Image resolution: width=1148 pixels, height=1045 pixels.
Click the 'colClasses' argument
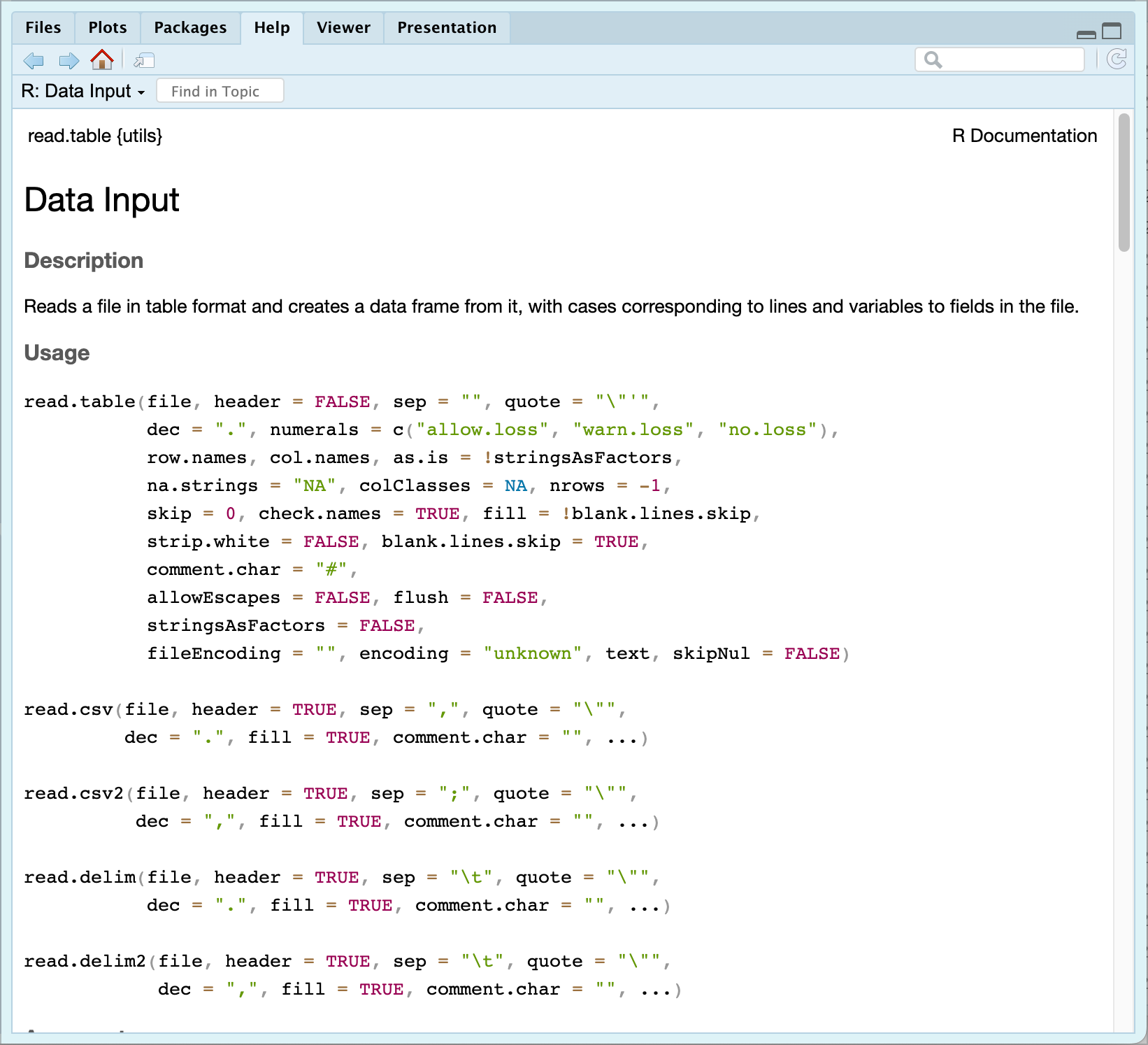point(415,485)
